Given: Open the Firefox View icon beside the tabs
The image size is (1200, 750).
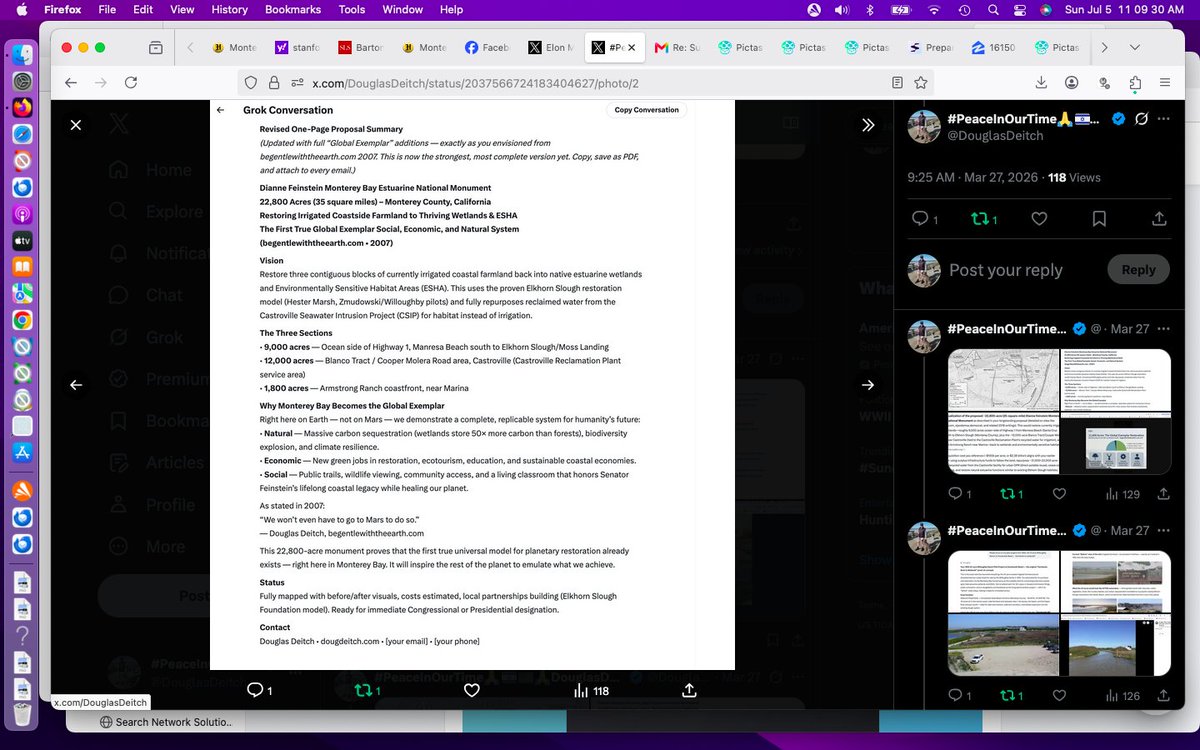Looking at the screenshot, I should (x=156, y=47).
